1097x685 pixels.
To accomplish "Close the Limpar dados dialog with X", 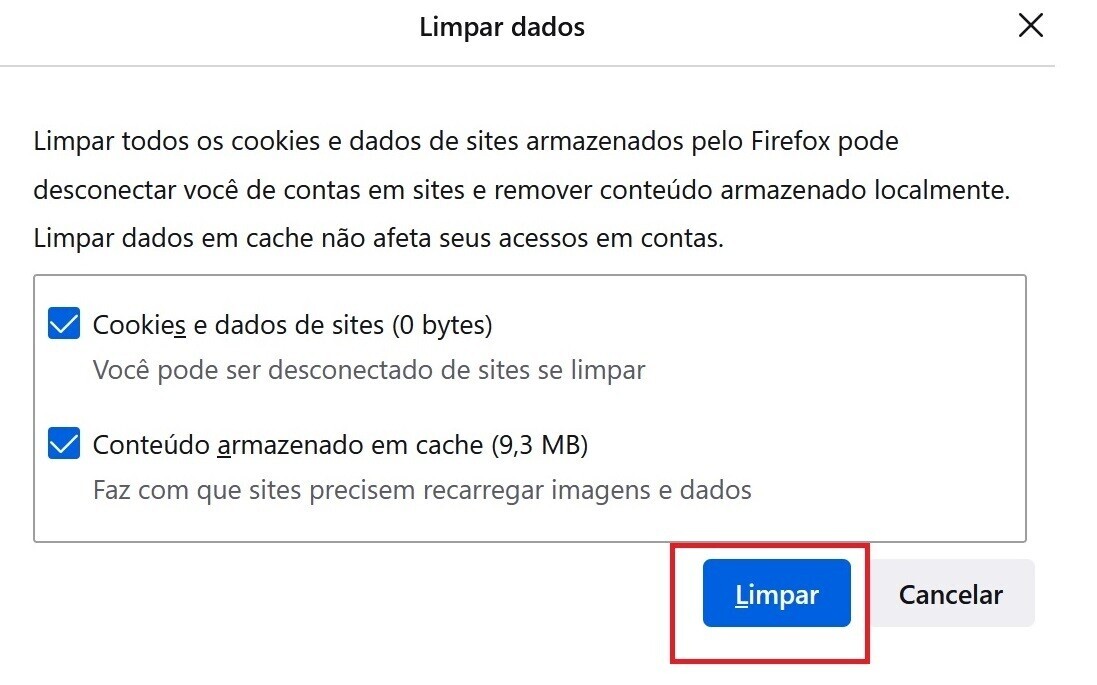I will pyautogui.click(x=1030, y=27).
